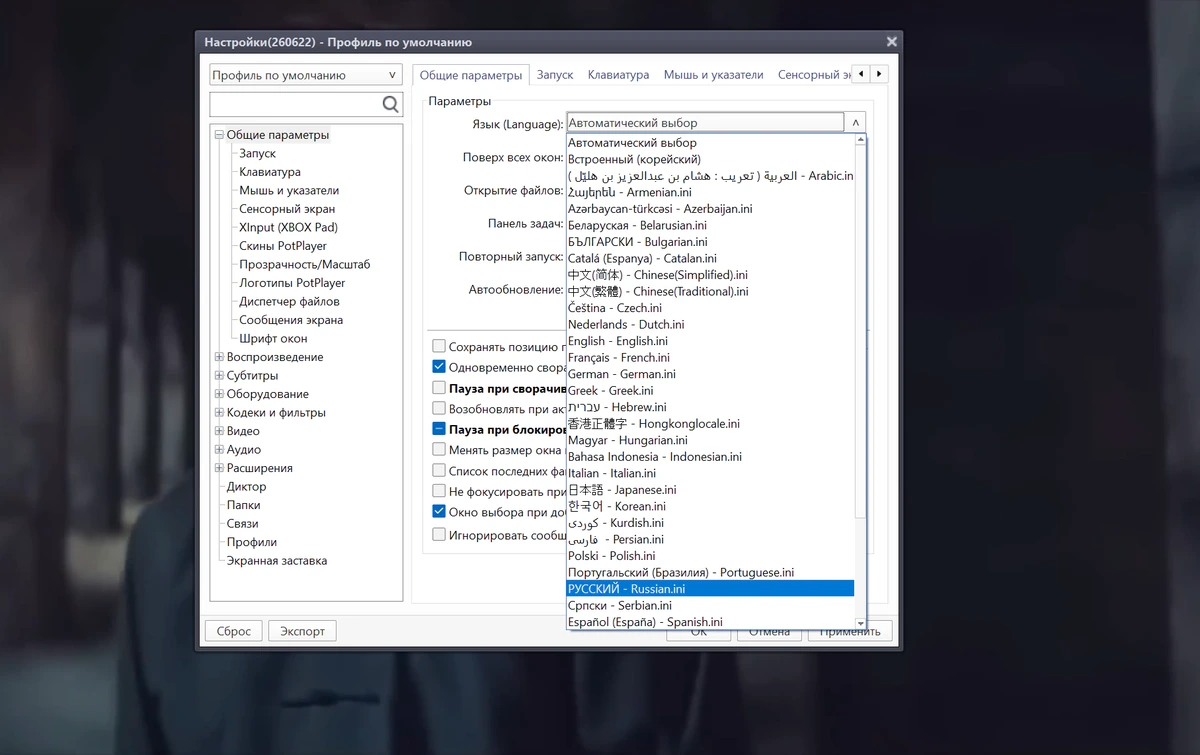The height and width of the screenshot is (755, 1200).
Task: Expand 'Аудио' tree node
Action: [x=219, y=450]
